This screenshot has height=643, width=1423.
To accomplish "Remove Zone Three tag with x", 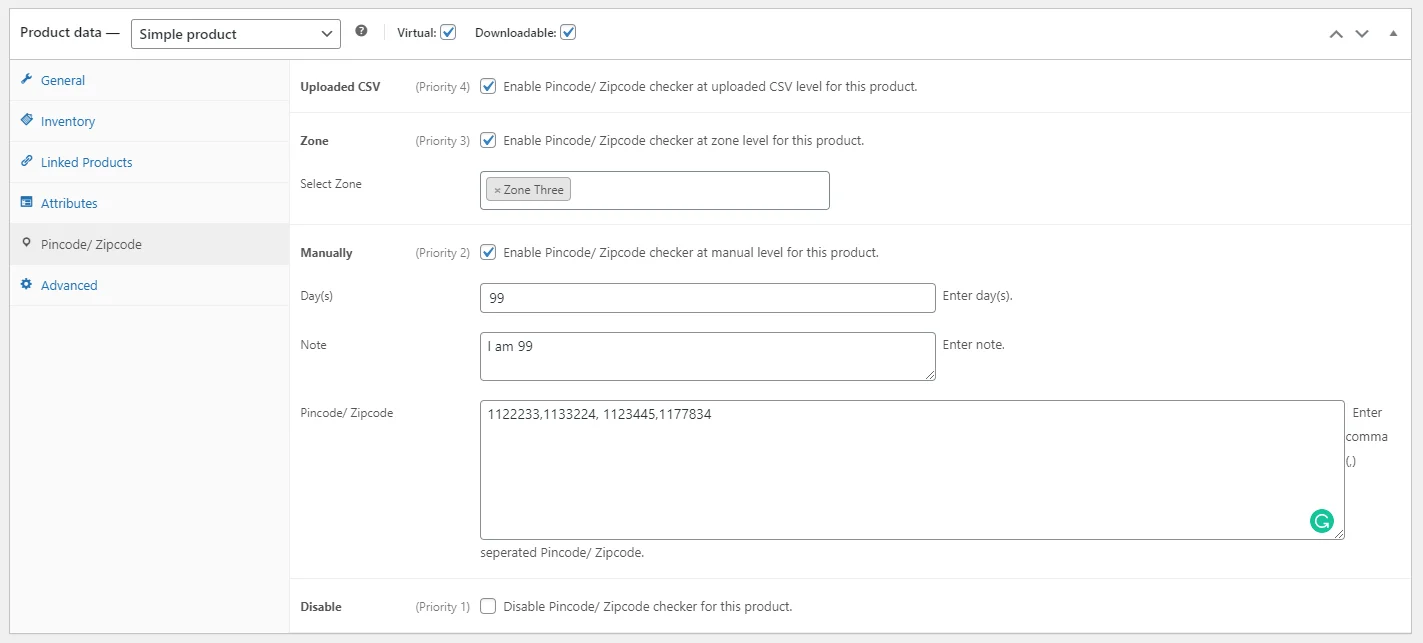I will click(x=497, y=190).
